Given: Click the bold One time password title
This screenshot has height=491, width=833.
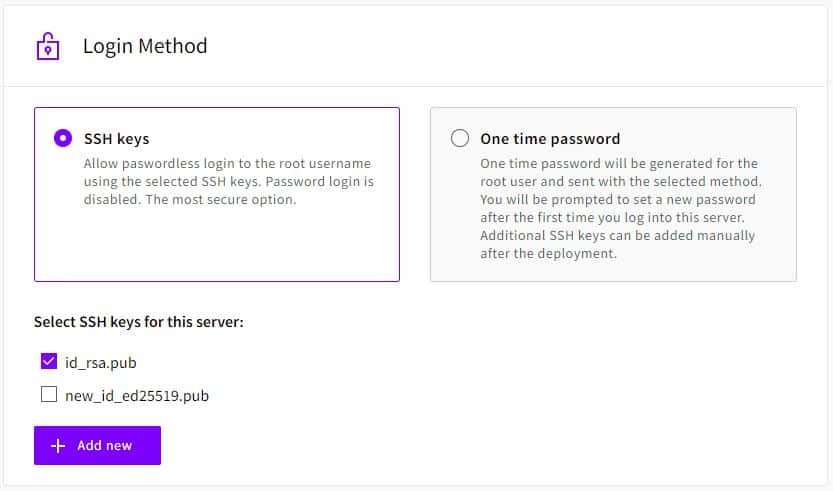Looking at the screenshot, I should pyautogui.click(x=550, y=139).
